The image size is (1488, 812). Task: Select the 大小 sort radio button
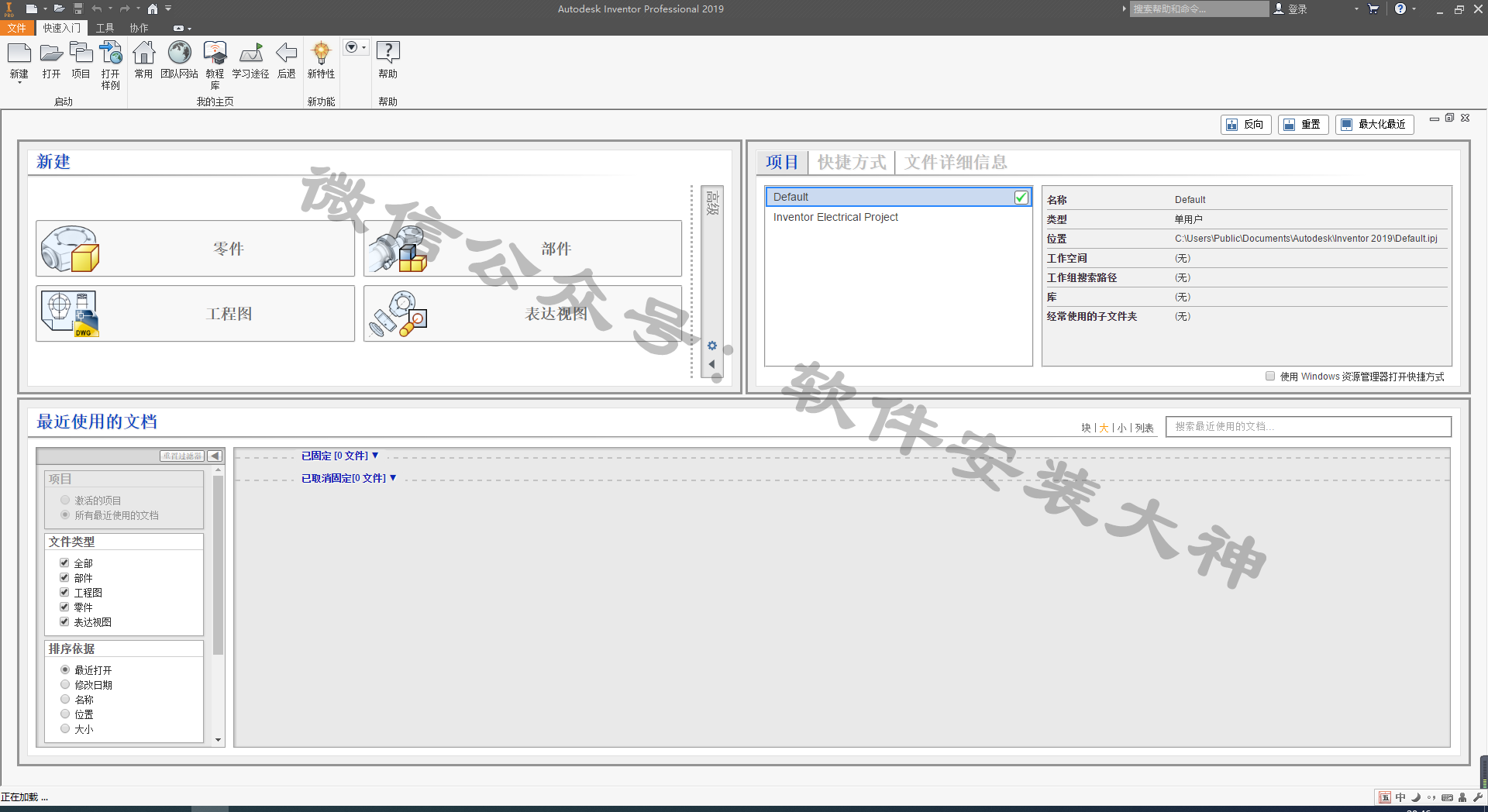coord(65,729)
